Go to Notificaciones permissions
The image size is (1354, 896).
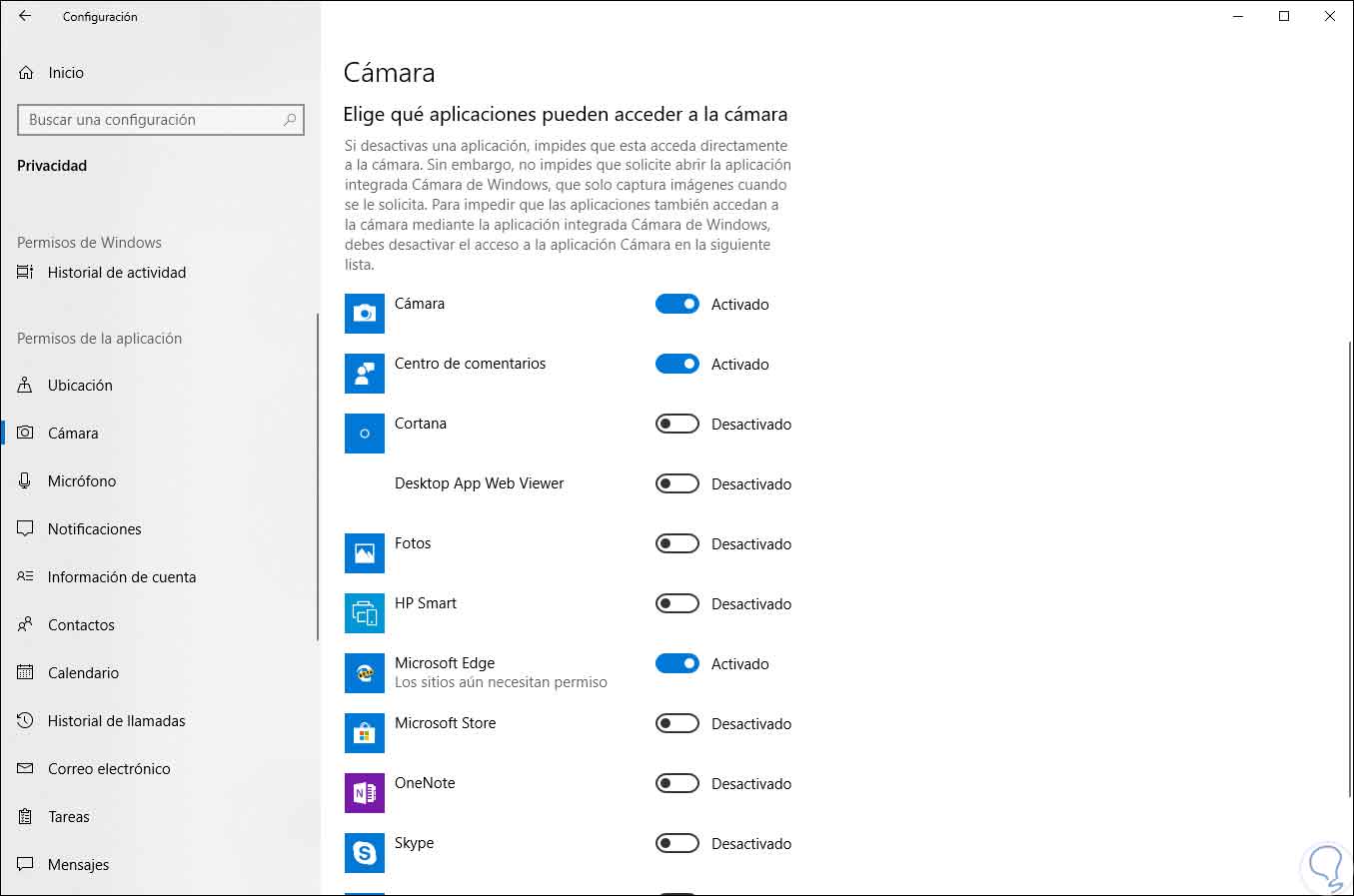94,529
